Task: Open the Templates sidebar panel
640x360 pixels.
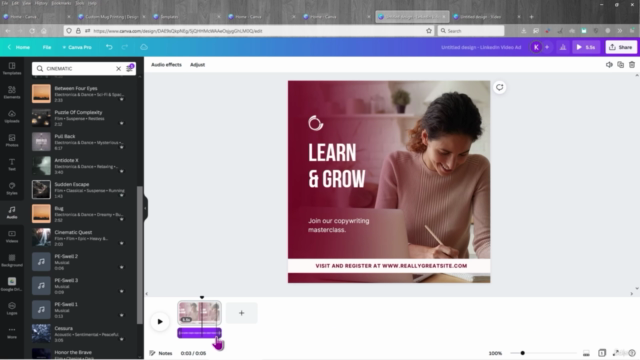Action: pos(12,68)
